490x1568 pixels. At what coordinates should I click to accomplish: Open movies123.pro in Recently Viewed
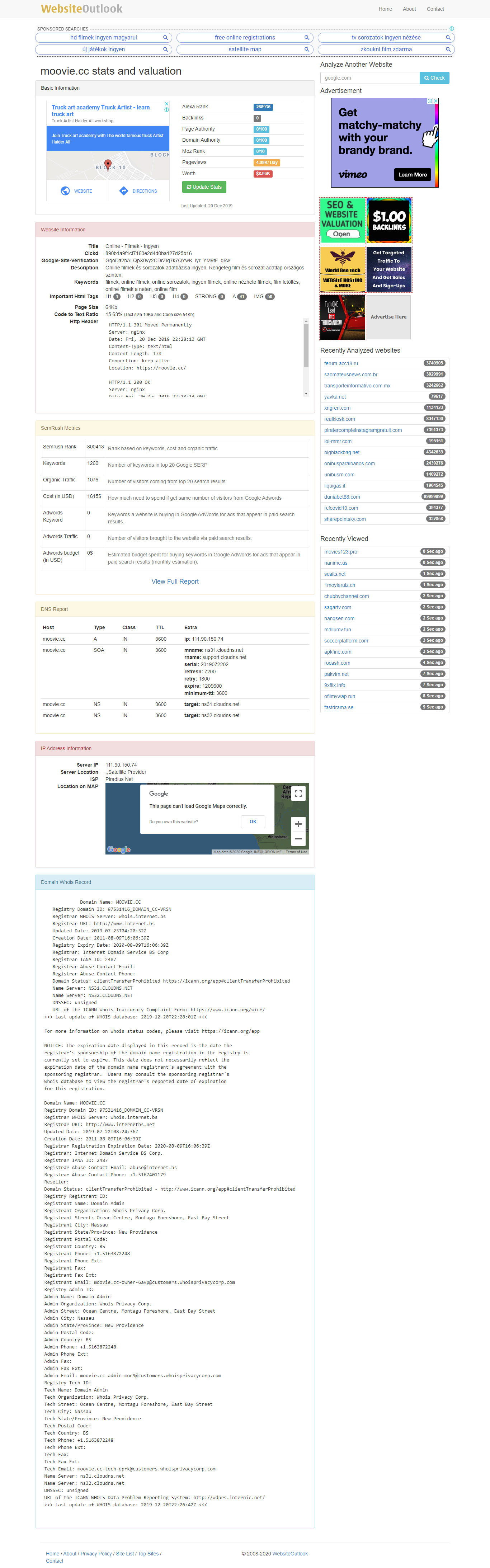coord(341,552)
